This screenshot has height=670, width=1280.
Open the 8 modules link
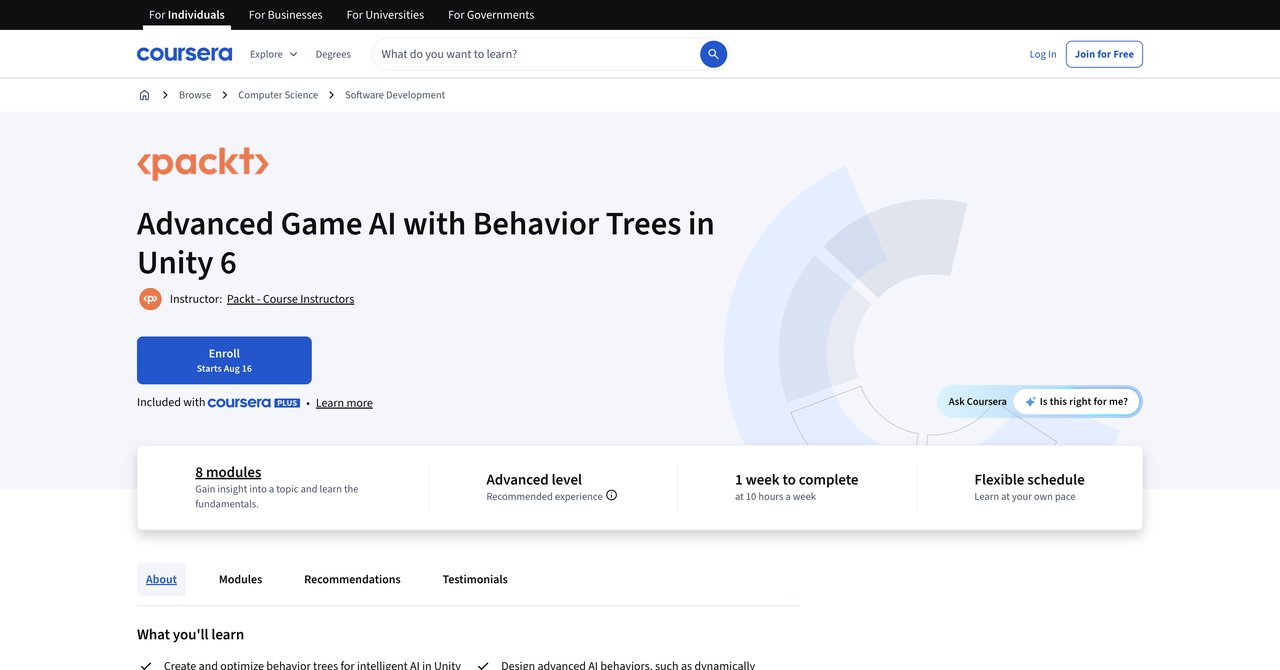(228, 472)
